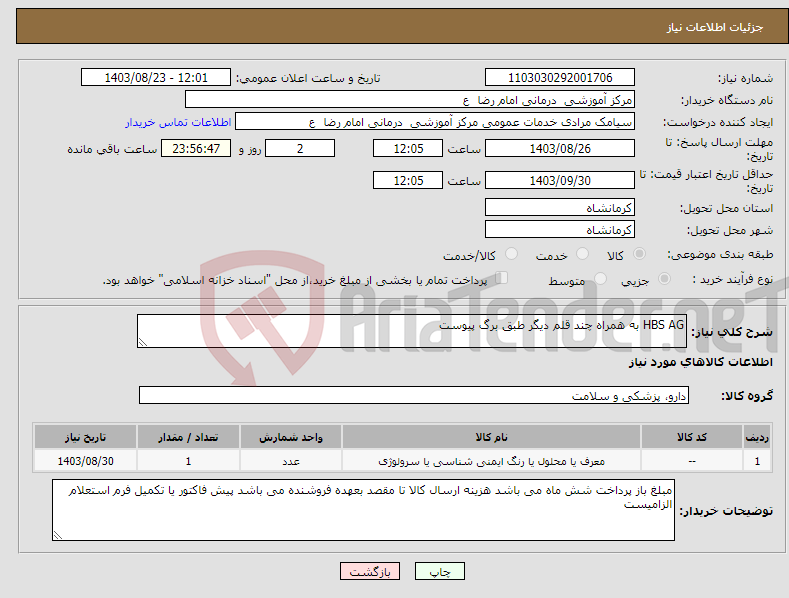Click the announcement date field 1403/08/23 - 12:01

155,78
